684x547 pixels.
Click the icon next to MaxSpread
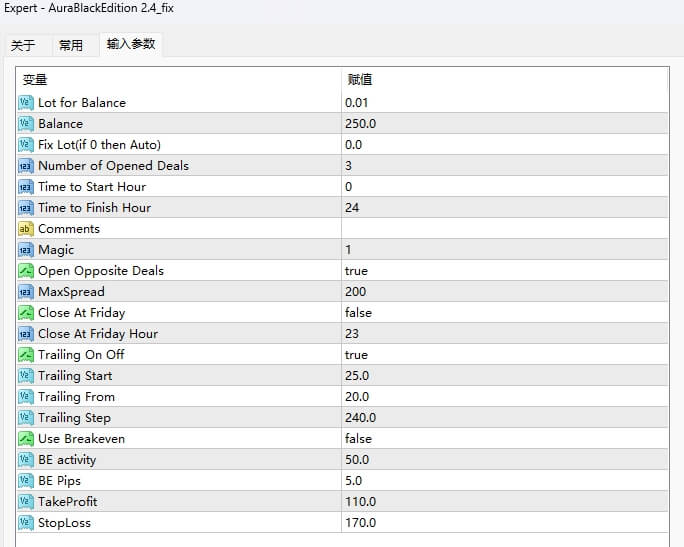click(x=26, y=292)
